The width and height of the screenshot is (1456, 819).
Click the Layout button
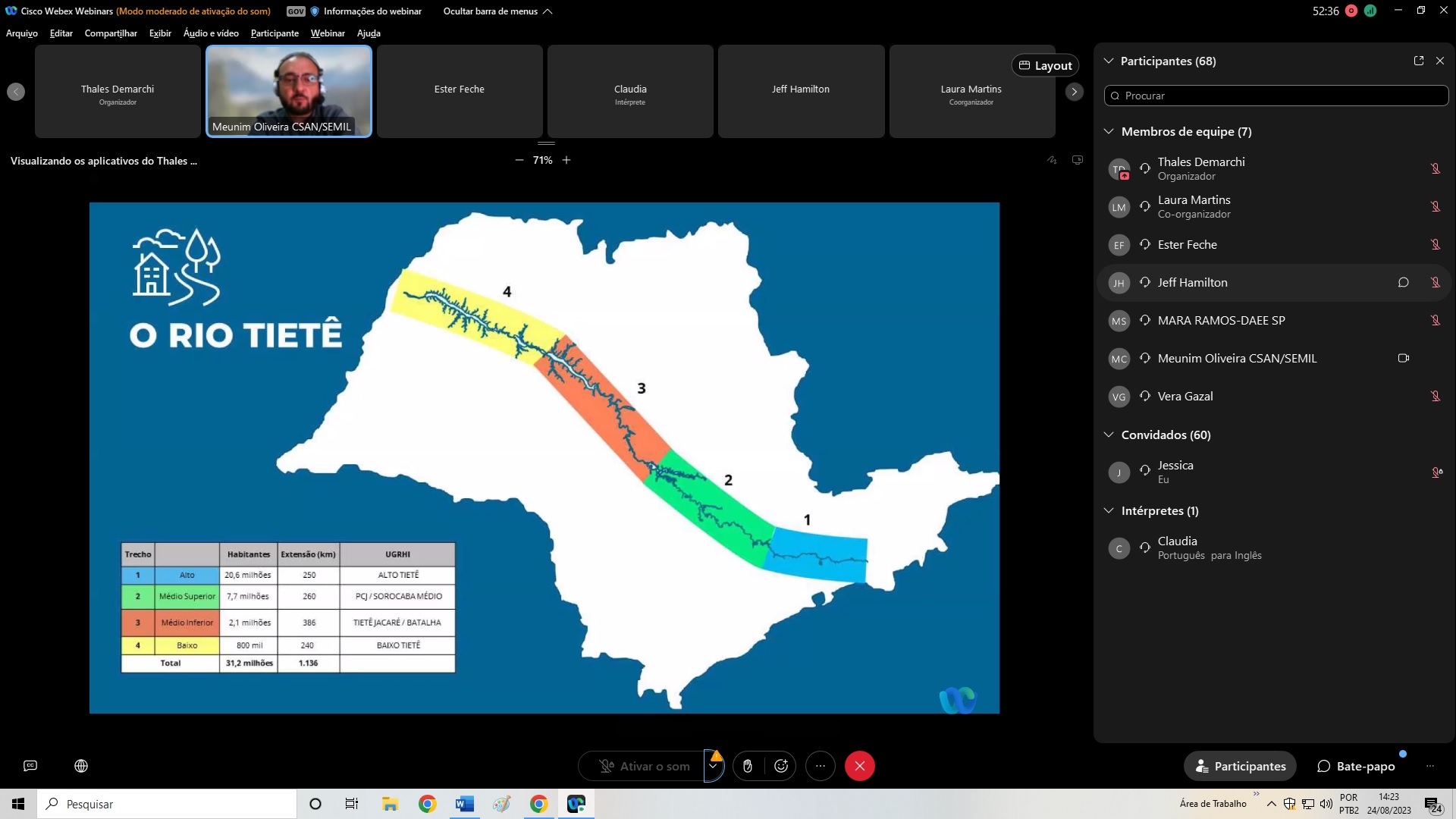(x=1045, y=65)
